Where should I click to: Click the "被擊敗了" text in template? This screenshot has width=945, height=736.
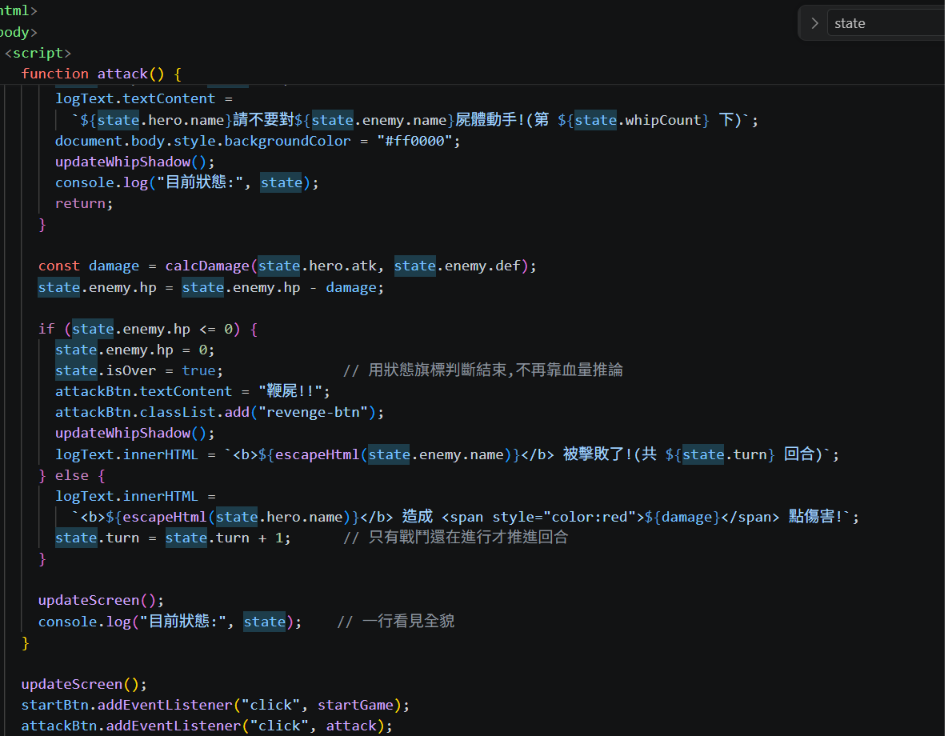[594, 454]
